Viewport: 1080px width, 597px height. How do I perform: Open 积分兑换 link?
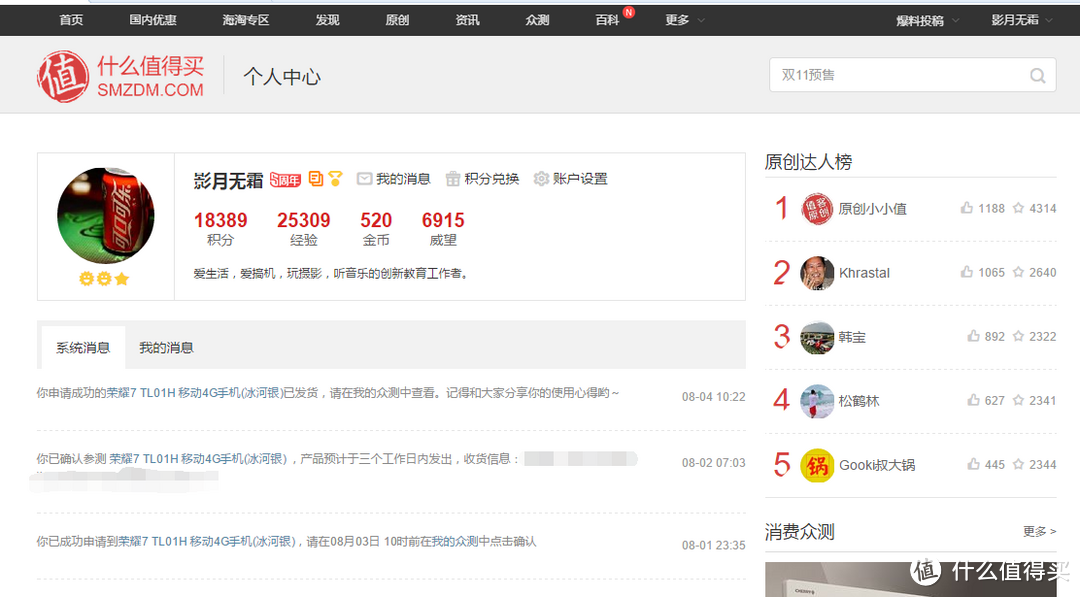point(491,179)
